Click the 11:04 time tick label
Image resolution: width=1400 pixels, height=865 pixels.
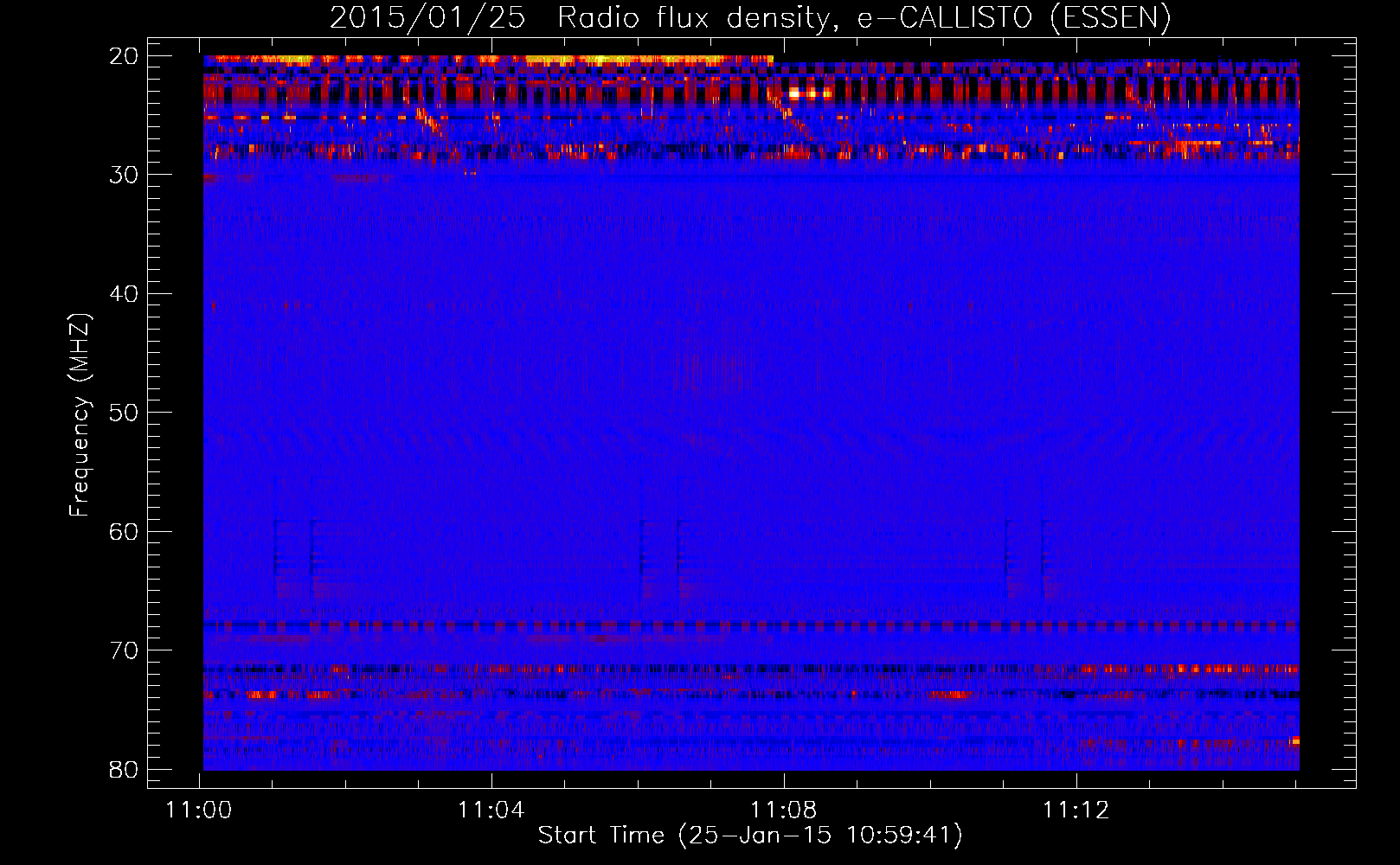(491, 811)
